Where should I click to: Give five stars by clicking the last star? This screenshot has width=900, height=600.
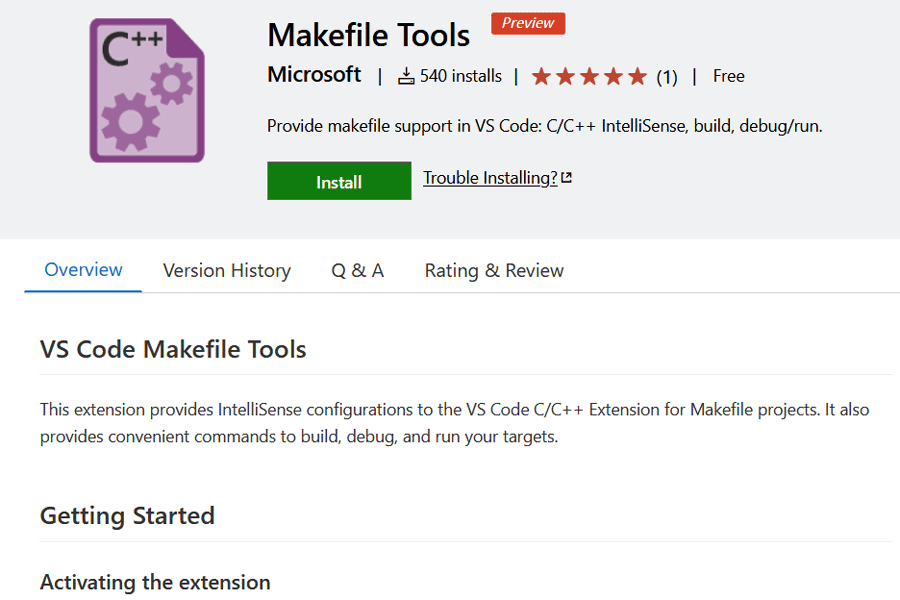click(637, 75)
